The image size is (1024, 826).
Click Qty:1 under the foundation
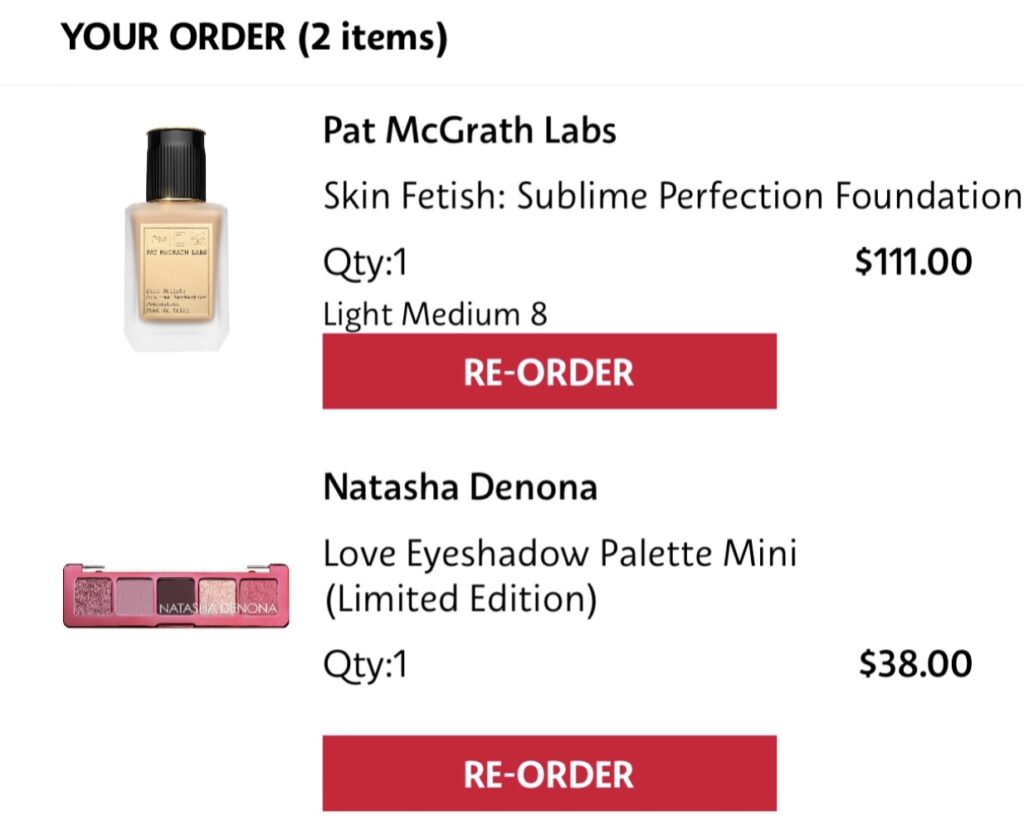(x=365, y=264)
